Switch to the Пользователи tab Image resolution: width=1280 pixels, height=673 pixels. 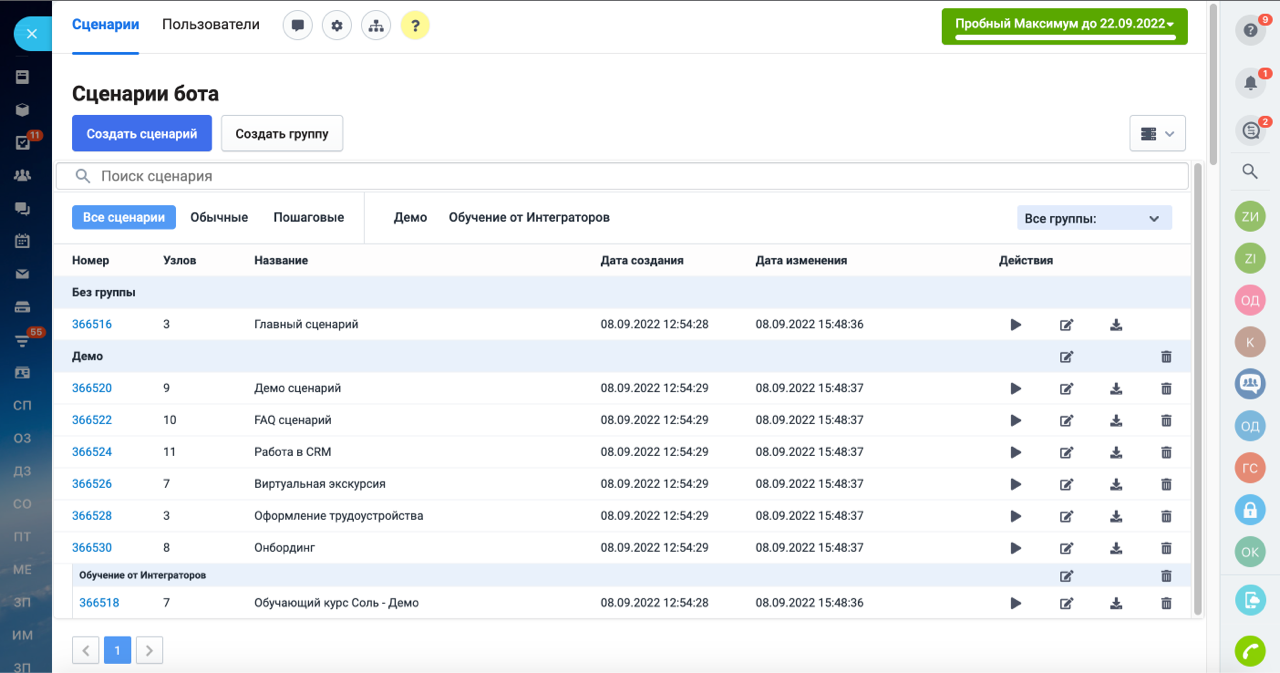211,25
